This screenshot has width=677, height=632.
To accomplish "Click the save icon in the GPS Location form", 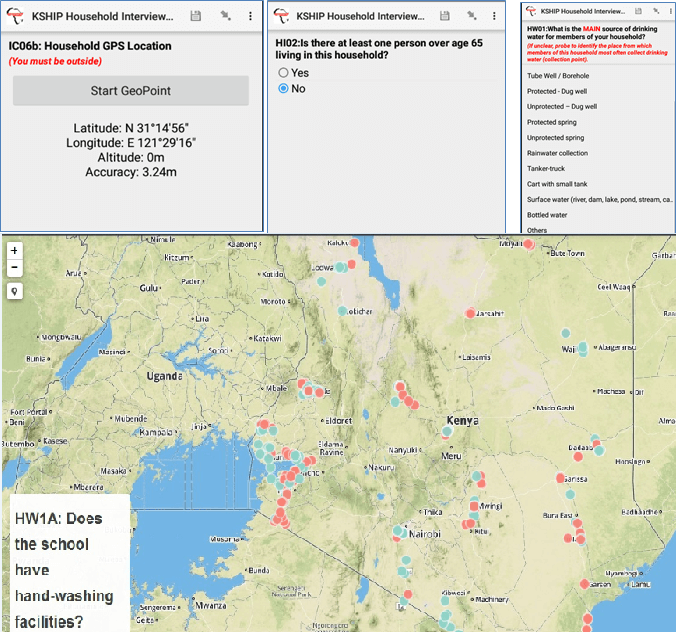I will click(x=195, y=16).
